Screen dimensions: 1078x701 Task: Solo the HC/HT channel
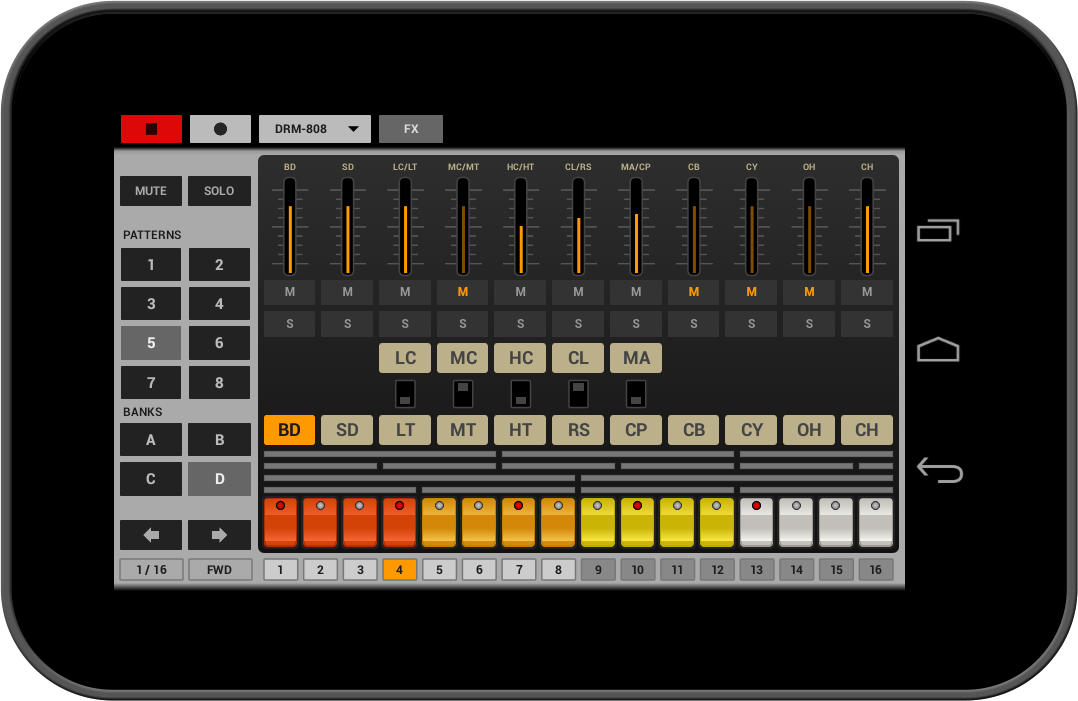520,324
